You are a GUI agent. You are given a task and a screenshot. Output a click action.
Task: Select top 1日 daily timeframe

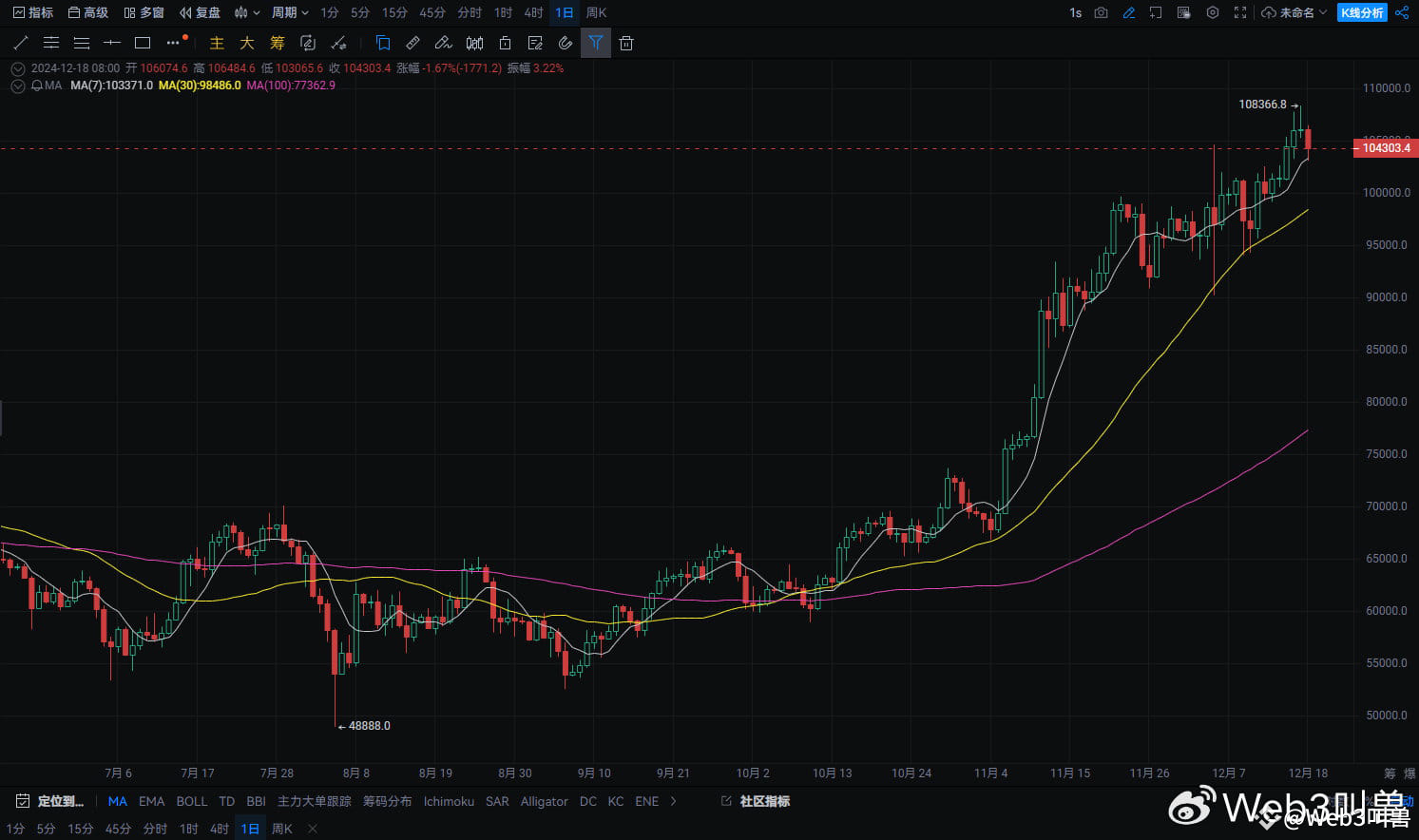[x=565, y=12]
